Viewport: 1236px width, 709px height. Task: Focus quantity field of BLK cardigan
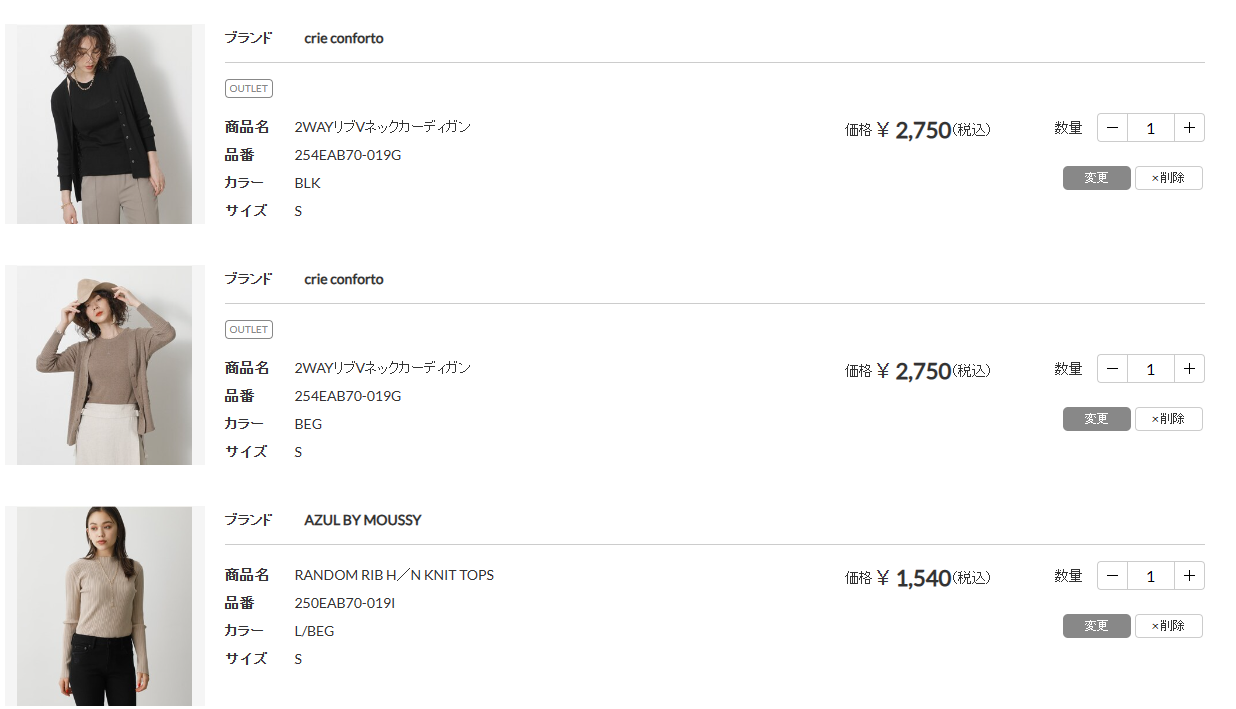(1150, 128)
